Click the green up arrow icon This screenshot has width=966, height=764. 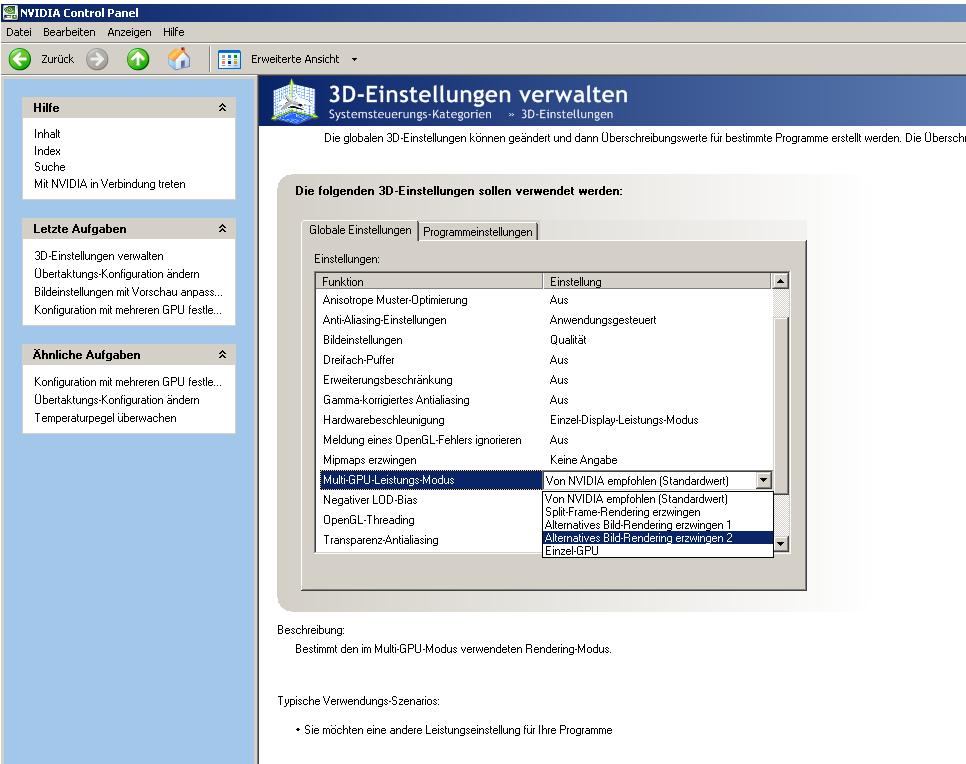[x=138, y=59]
